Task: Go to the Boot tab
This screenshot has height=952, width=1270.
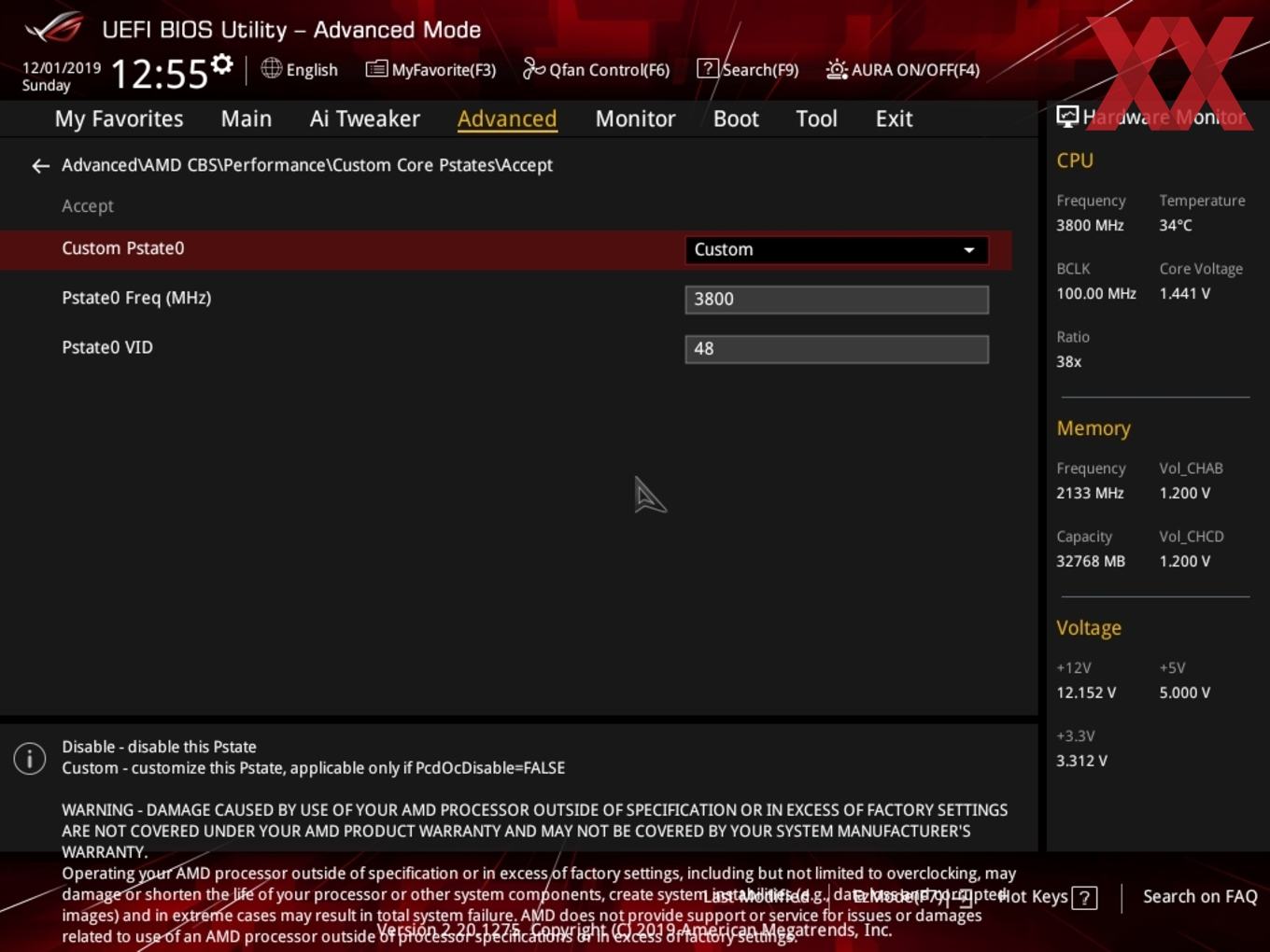Action: 736,119
